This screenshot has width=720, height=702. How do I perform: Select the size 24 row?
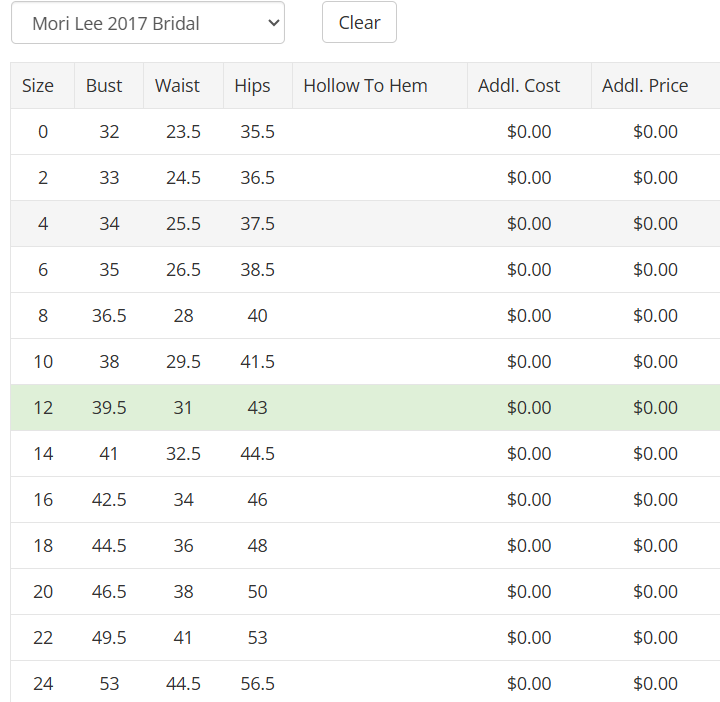click(x=43, y=684)
